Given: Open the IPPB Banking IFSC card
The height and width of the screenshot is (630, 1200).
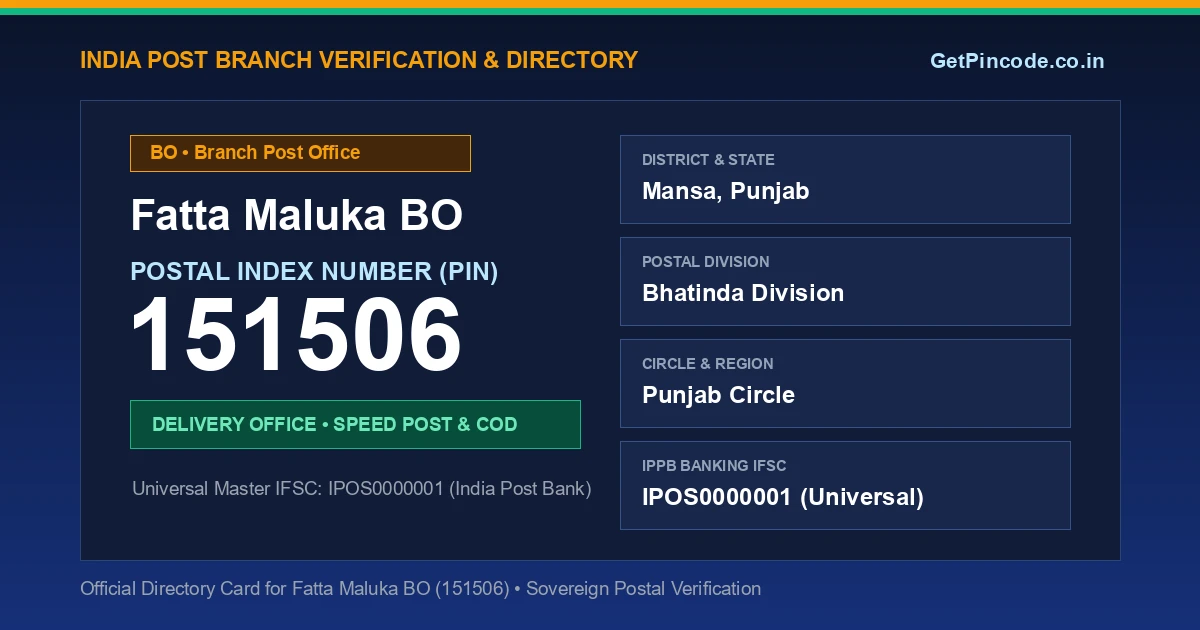Looking at the screenshot, I should [845, 485].
